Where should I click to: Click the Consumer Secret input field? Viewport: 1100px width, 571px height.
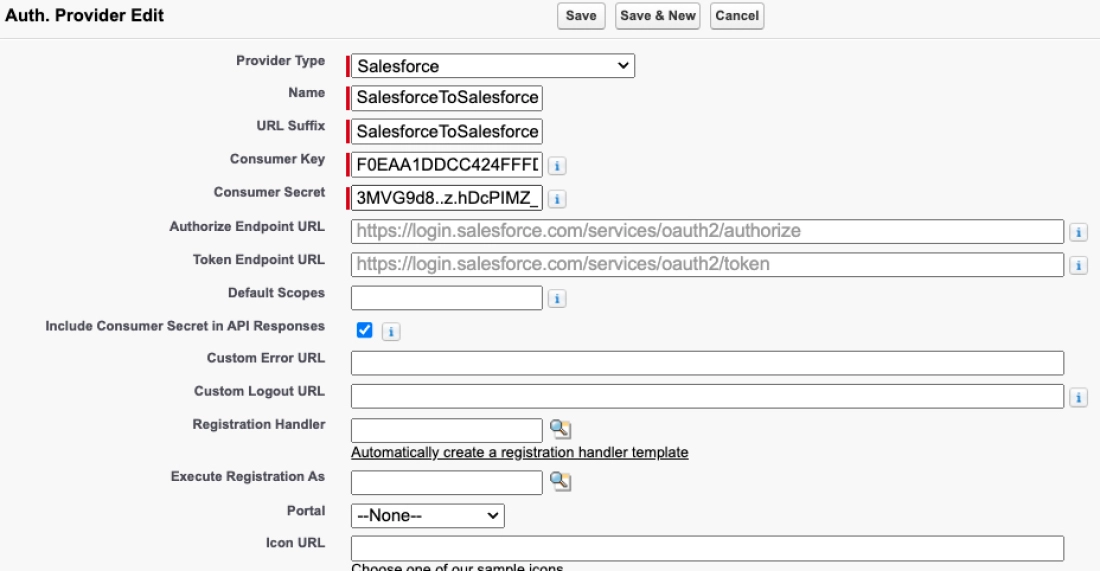coord(446,198)
